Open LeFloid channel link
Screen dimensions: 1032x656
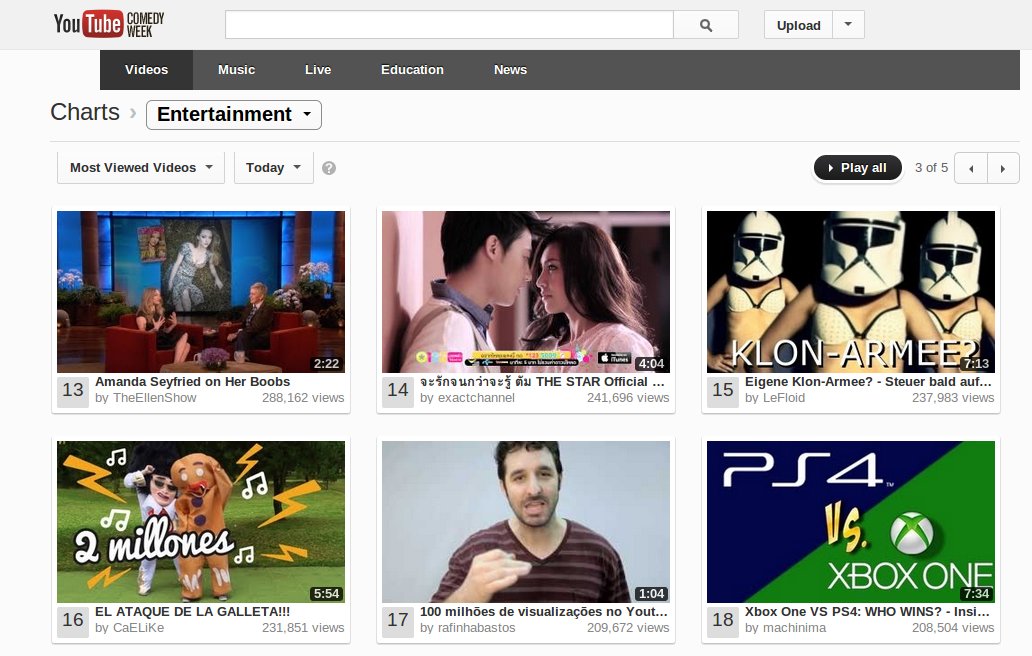pos(784,398)
